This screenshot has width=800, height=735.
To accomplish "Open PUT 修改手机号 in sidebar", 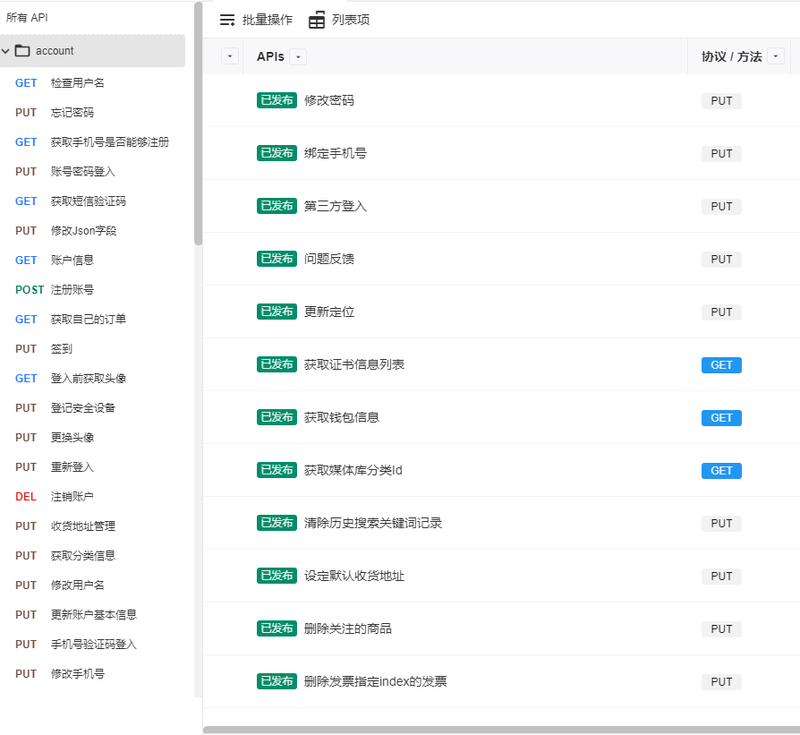I will [x=92, y=674].
